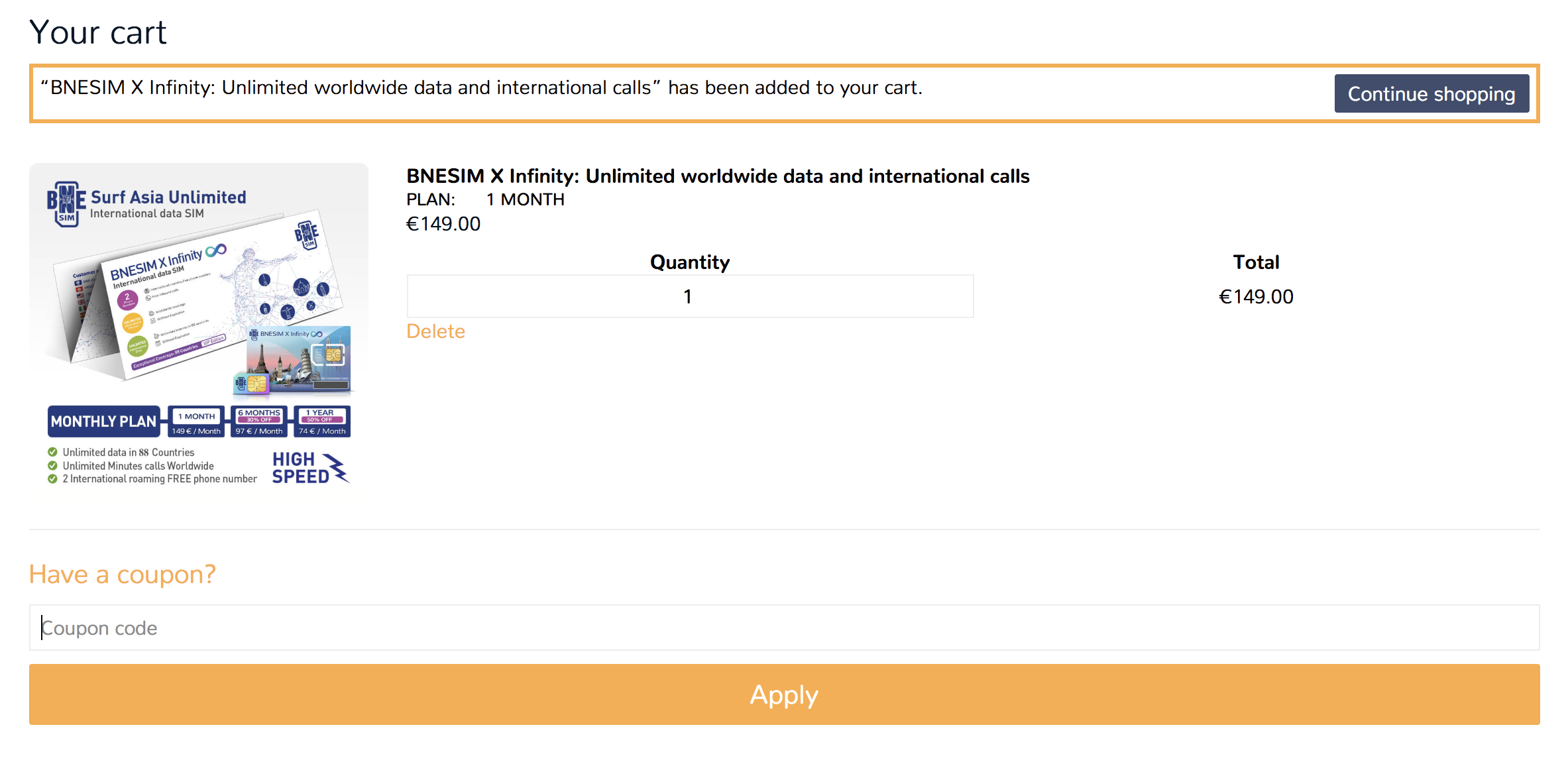Click the added-to-cart notification message

point(482,87)
